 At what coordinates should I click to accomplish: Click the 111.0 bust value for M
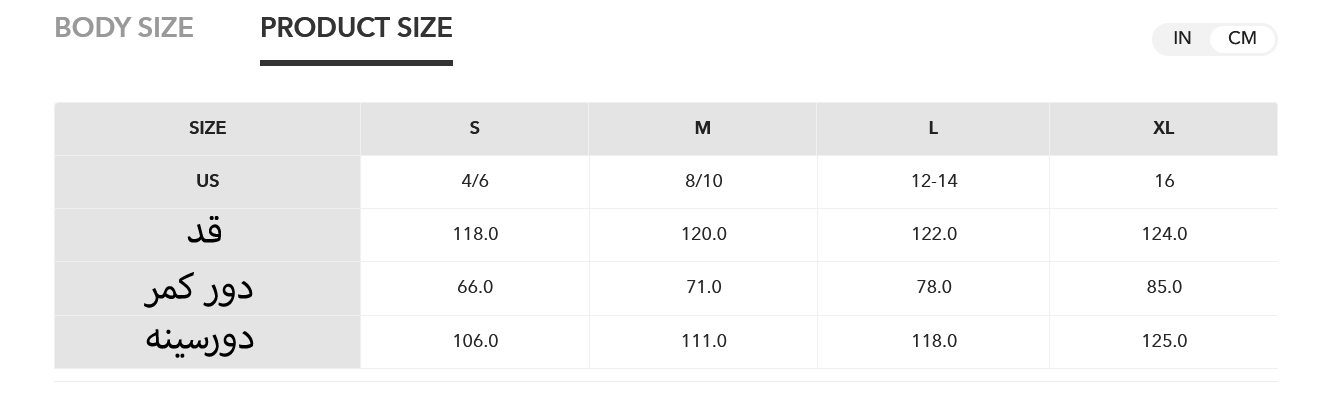[x=703, y=341]
